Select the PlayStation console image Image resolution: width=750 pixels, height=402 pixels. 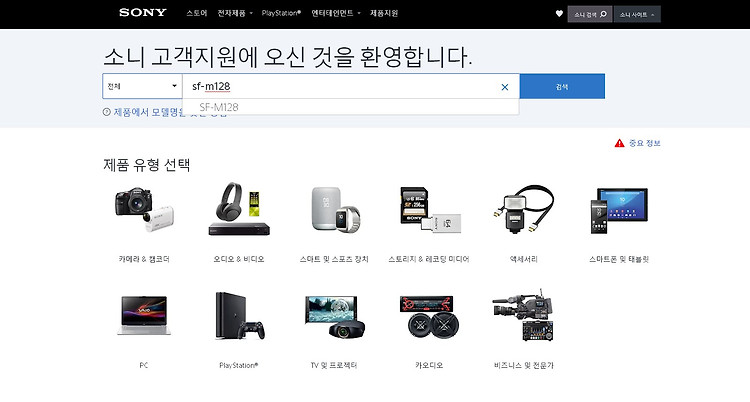coord(240,316)
